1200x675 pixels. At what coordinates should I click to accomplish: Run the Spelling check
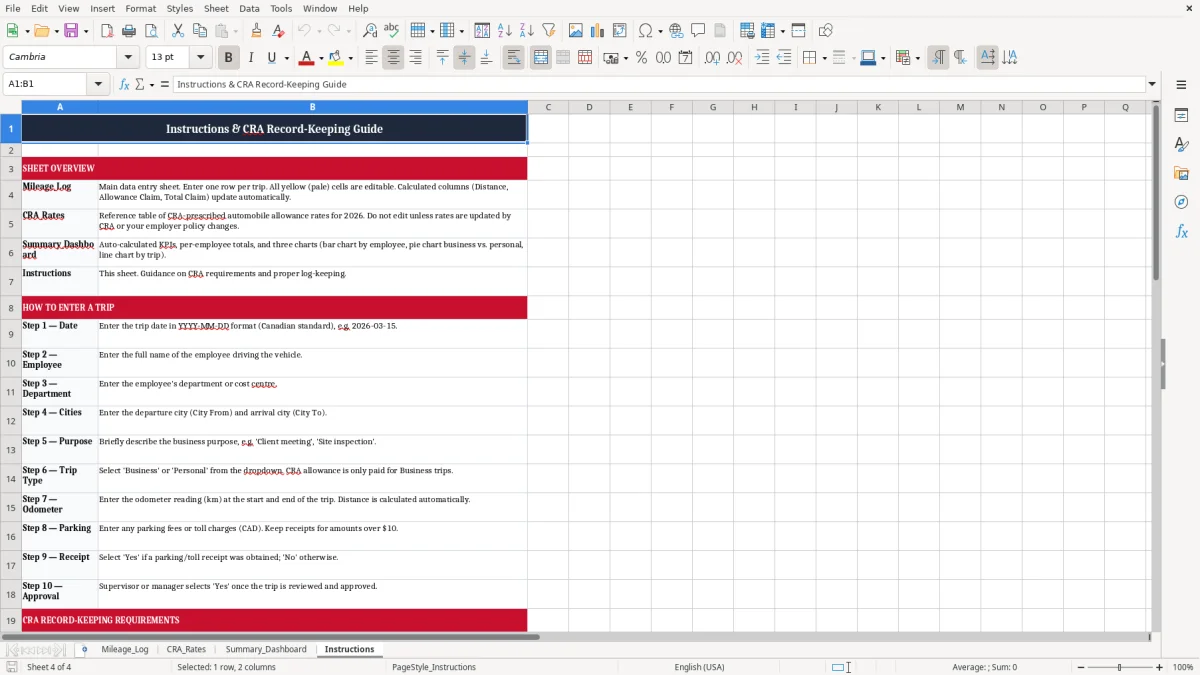click(x=392, y=31)
